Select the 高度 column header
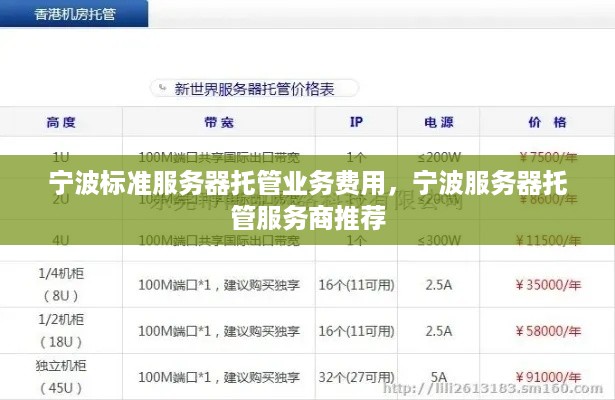Image resolution: width=615 pixels, height=400 pixels. pyautogui.click(x=61, y=122)
